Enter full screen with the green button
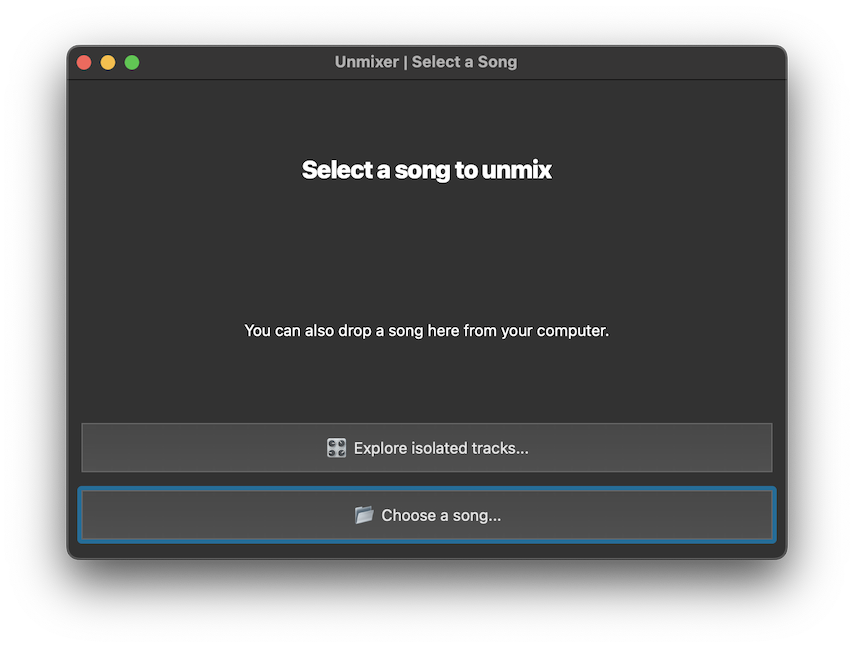The image size is (854, 648). pos(131,61)
